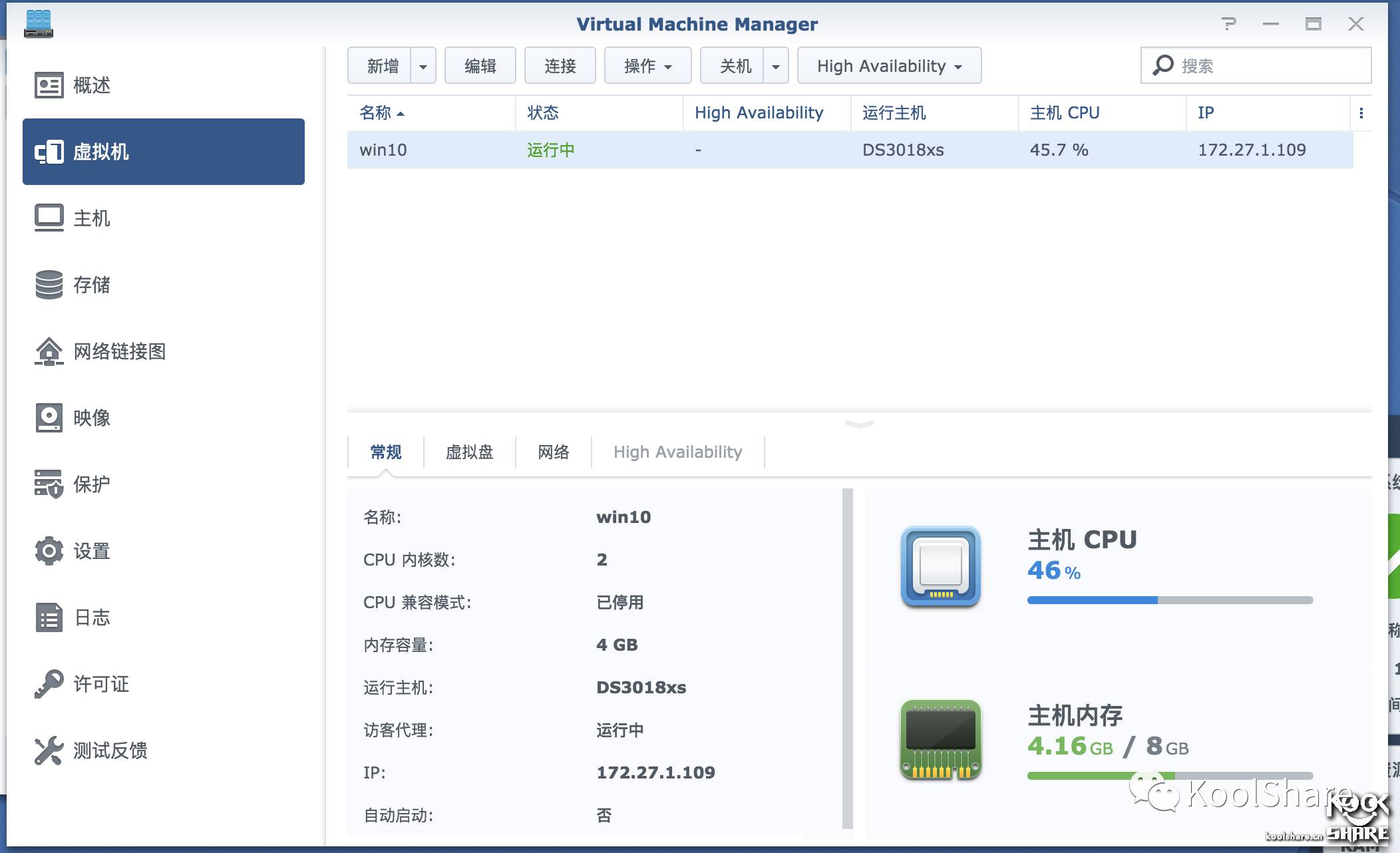The width and height of the screenshot is (1400, 853).
Task: Open the High Availability toolbar dropdown
Action: click(x=889, y=66)
